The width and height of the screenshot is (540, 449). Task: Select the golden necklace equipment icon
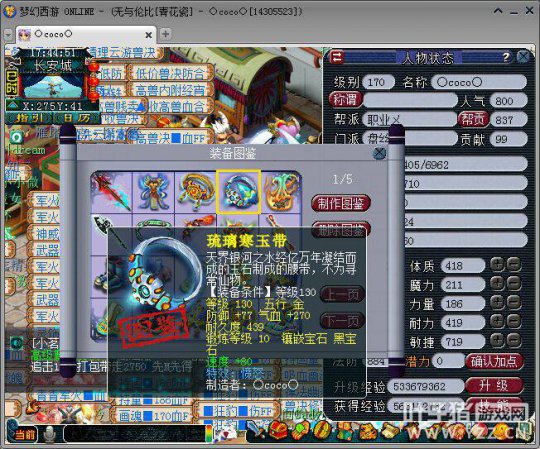(x=196, y=192)
